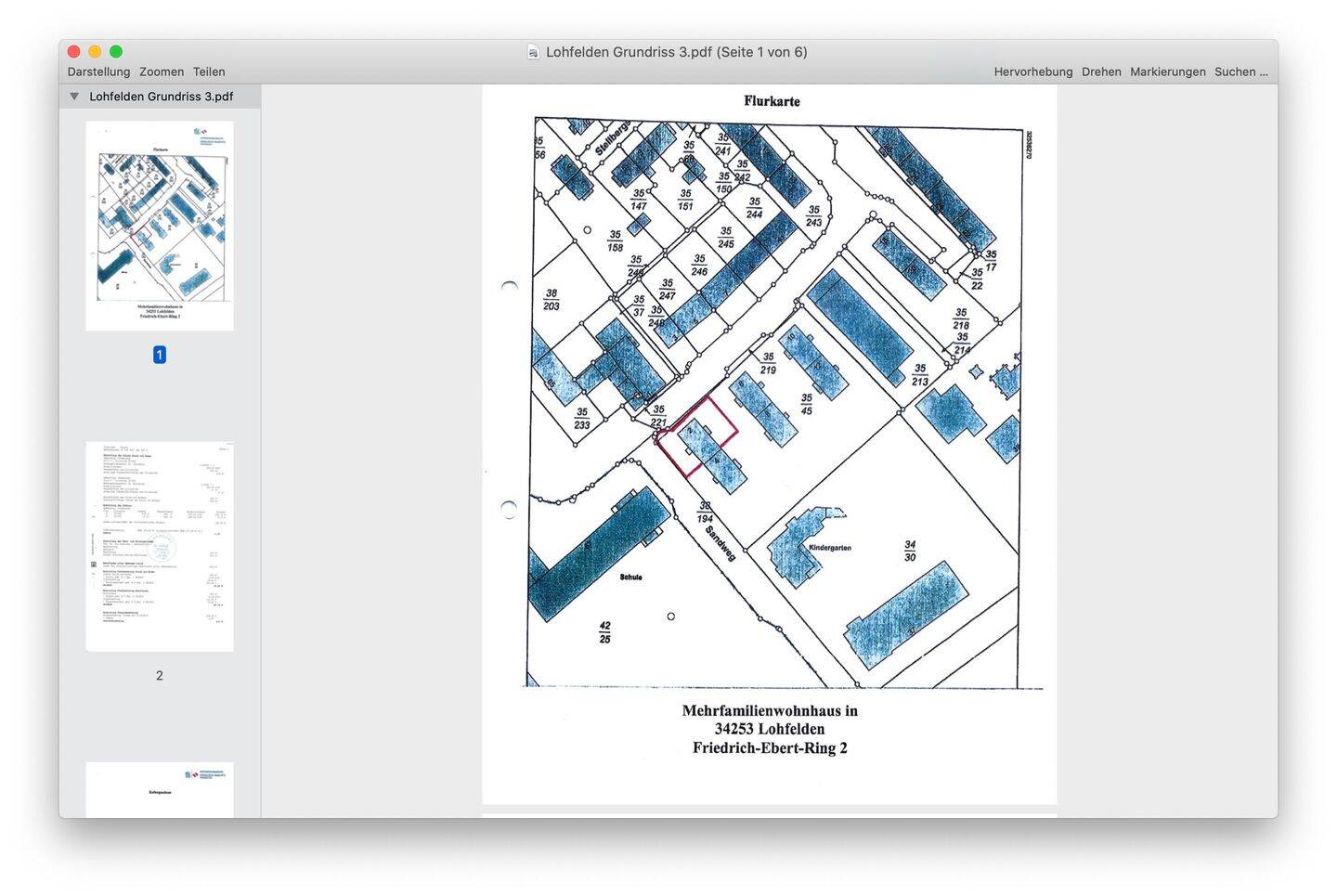Click the Suchen search field
The image size is (1337, 896).
pos(1240,71)
